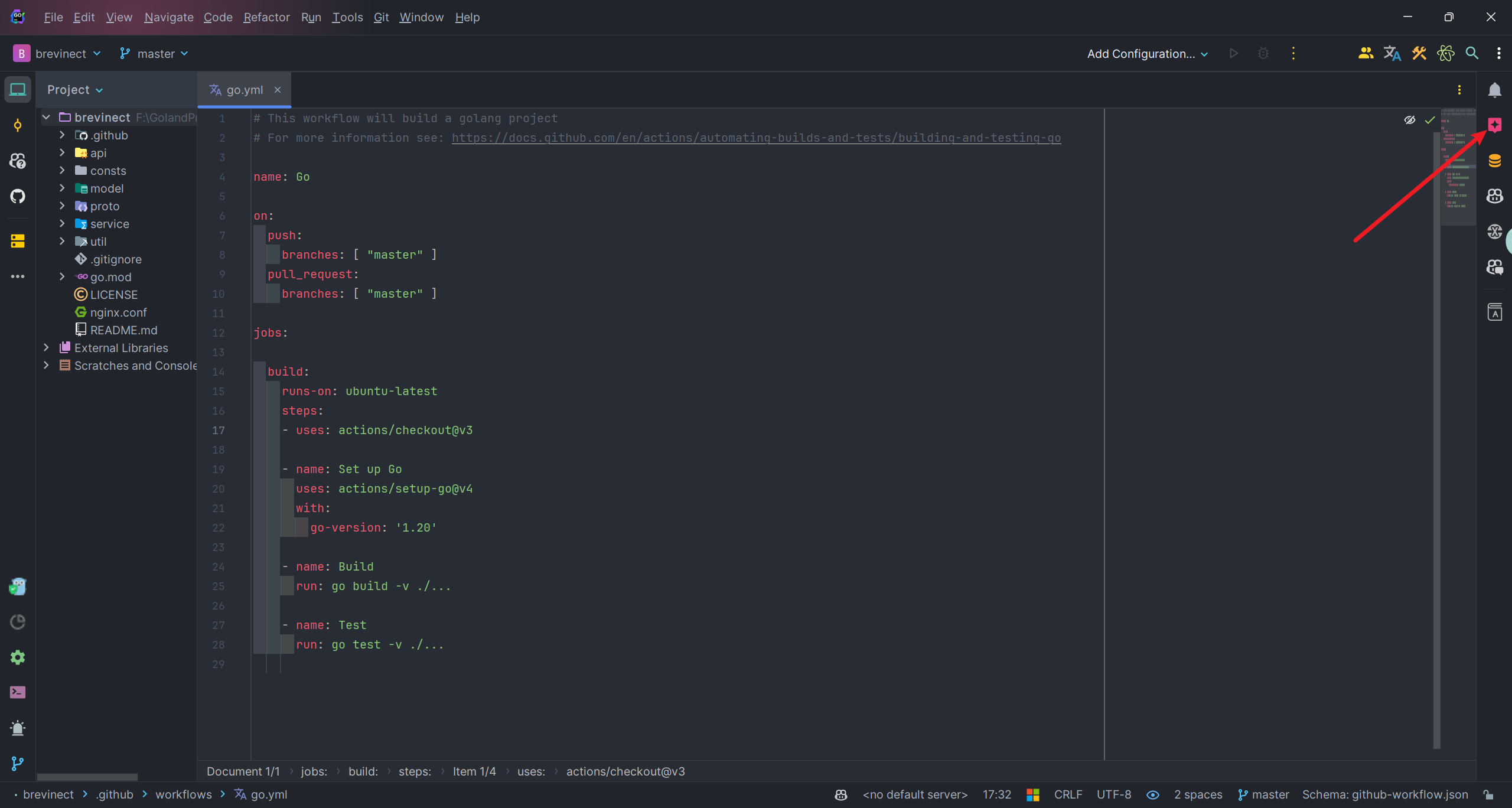
Task: Open the GitHub Actions workflow documentation link
Action: pyautogui.click(x=756, y=138)
